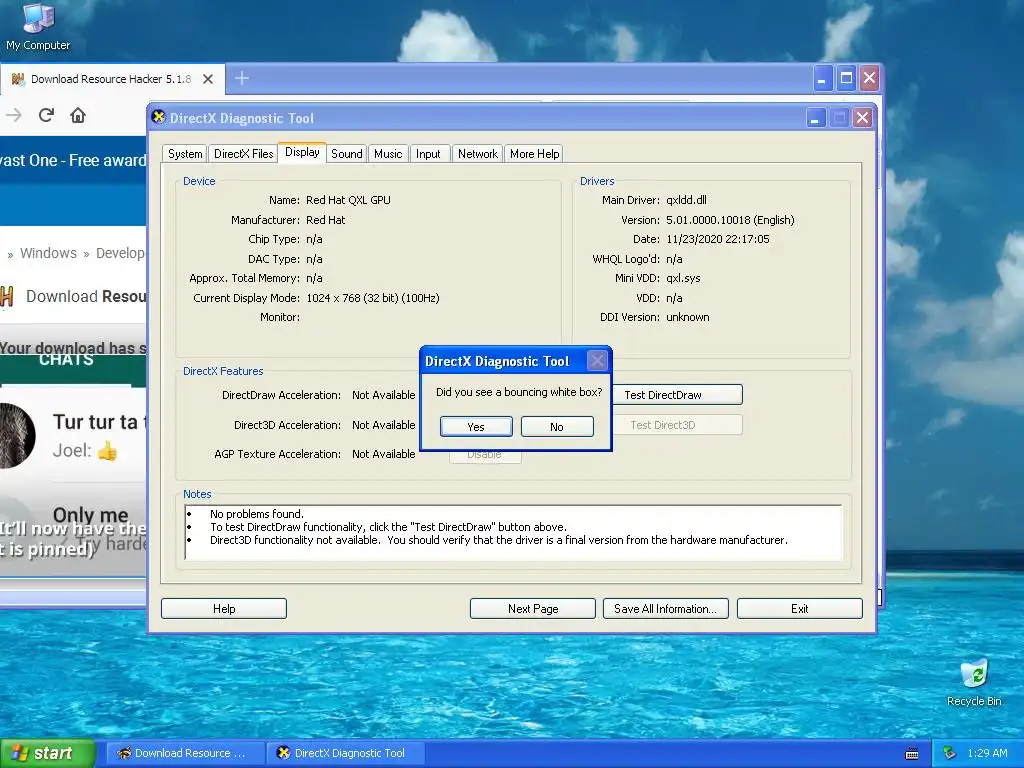Answer Yes to bouncing white box prompt
This screenshot has height=768, width=1024.
pos(476,426)
